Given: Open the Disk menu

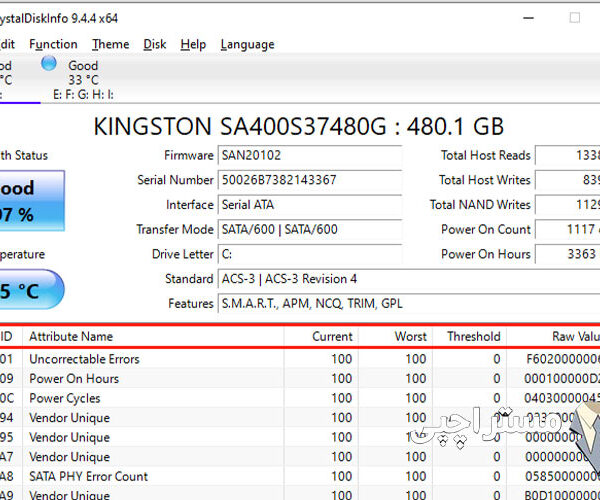Looking at the screenshot, I should pyautogui.click(x=155, y=44).
